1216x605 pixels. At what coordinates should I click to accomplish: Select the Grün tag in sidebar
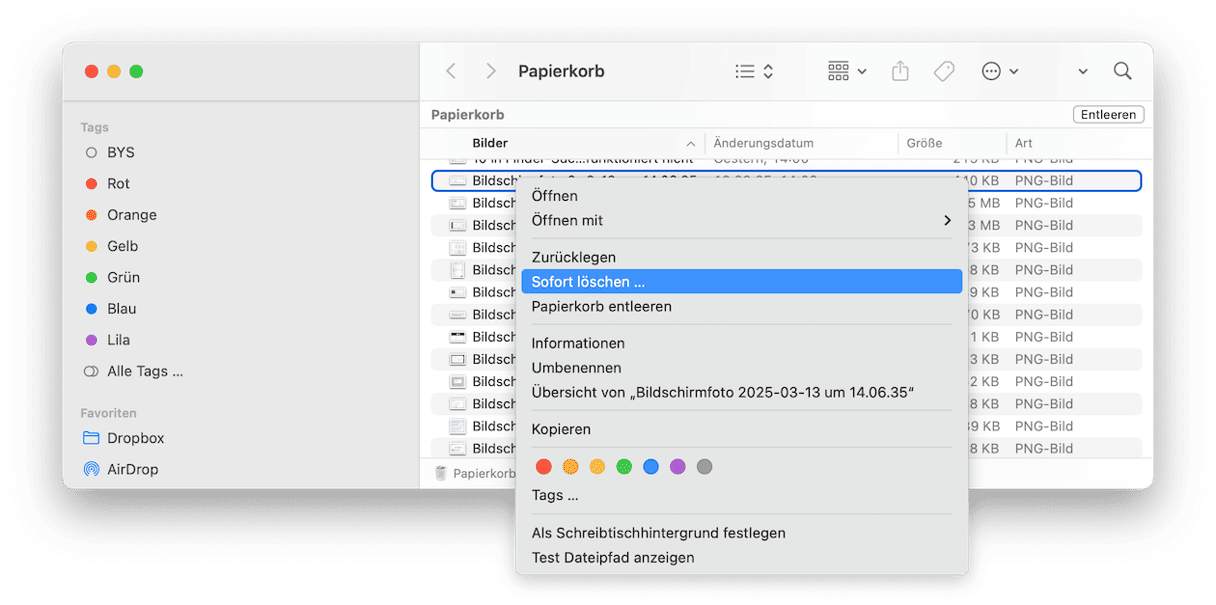[113, 277]
